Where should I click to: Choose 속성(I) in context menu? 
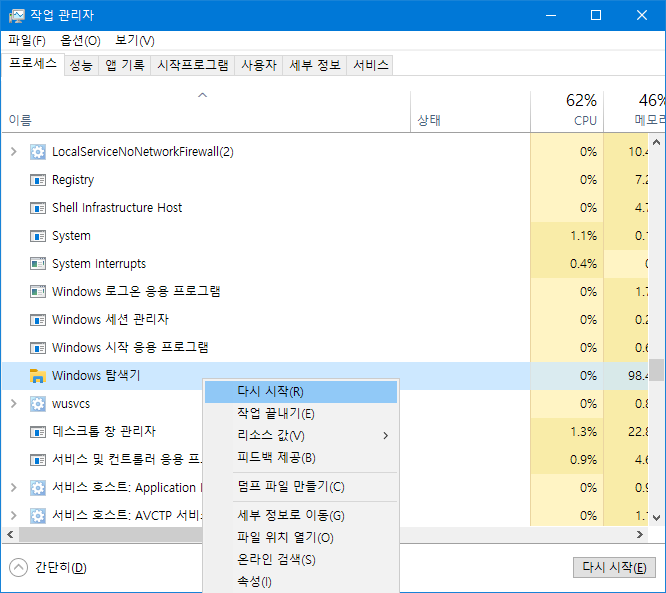tap(301, 582)
